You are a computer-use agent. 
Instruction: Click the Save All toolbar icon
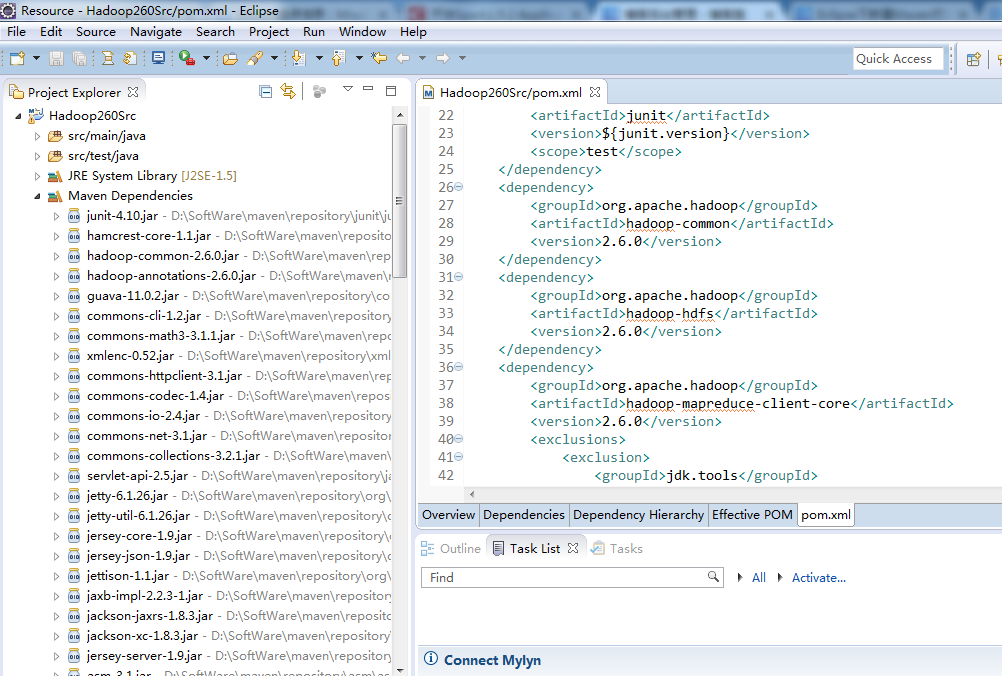click(79, 58)
